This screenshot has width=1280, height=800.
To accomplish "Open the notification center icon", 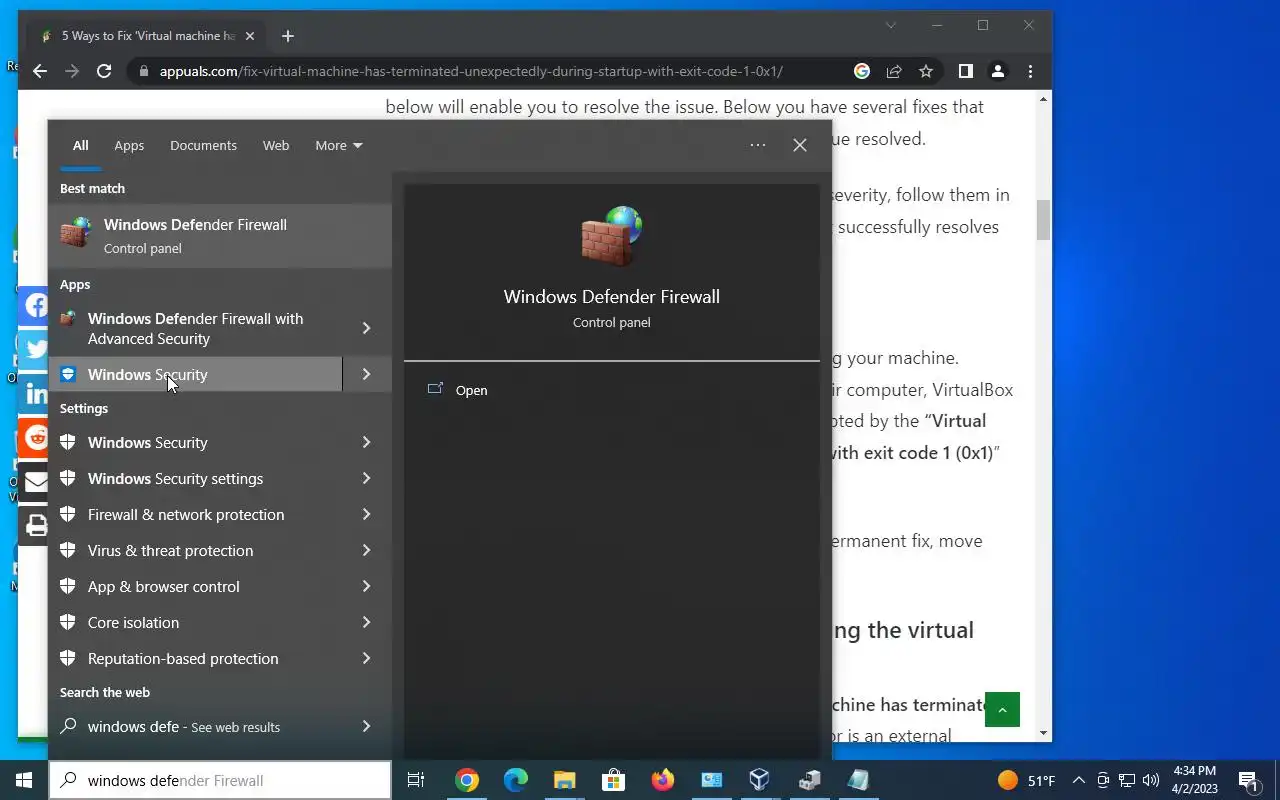I will 1248,780.
